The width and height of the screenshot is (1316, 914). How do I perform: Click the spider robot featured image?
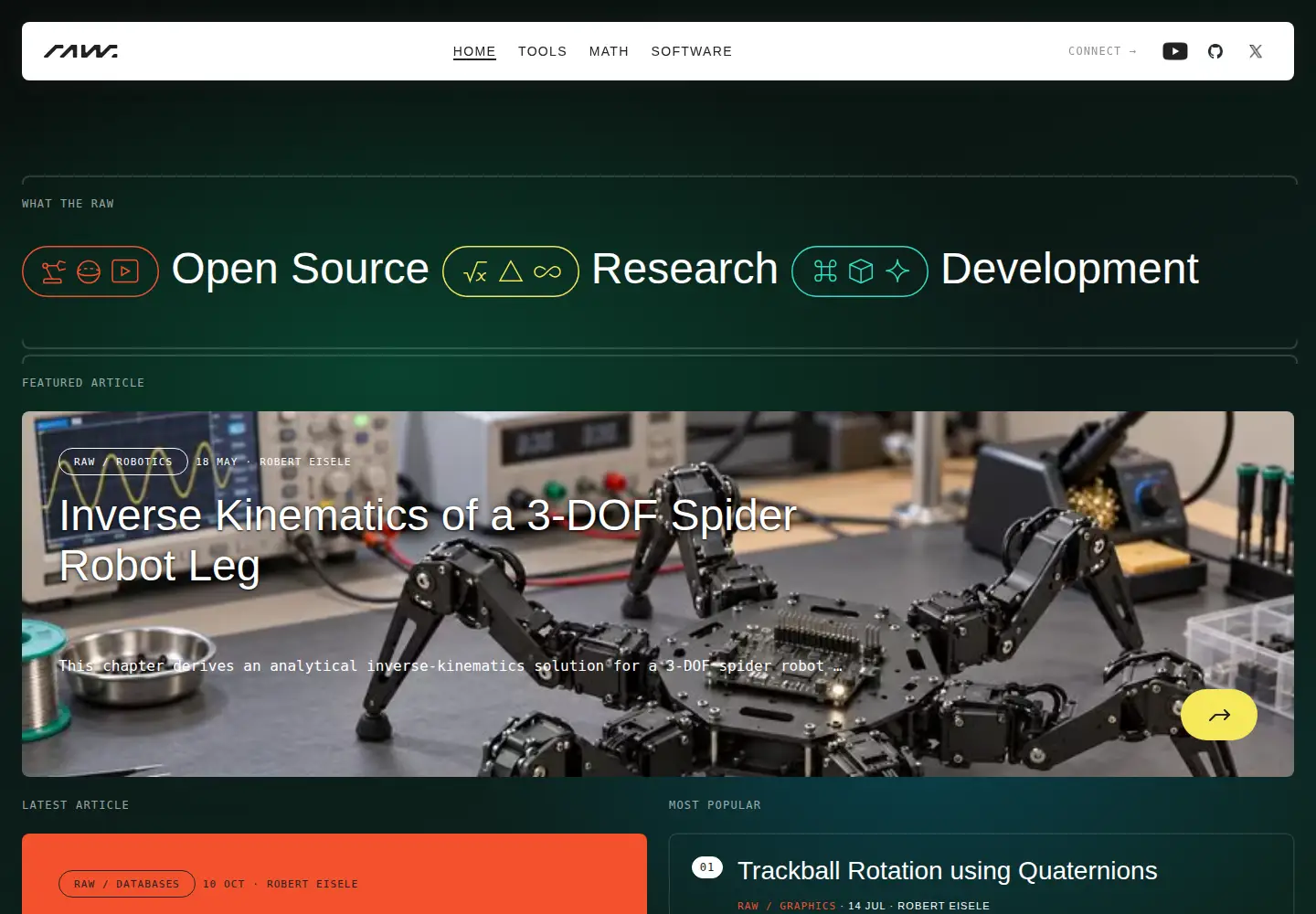point(658,594)
